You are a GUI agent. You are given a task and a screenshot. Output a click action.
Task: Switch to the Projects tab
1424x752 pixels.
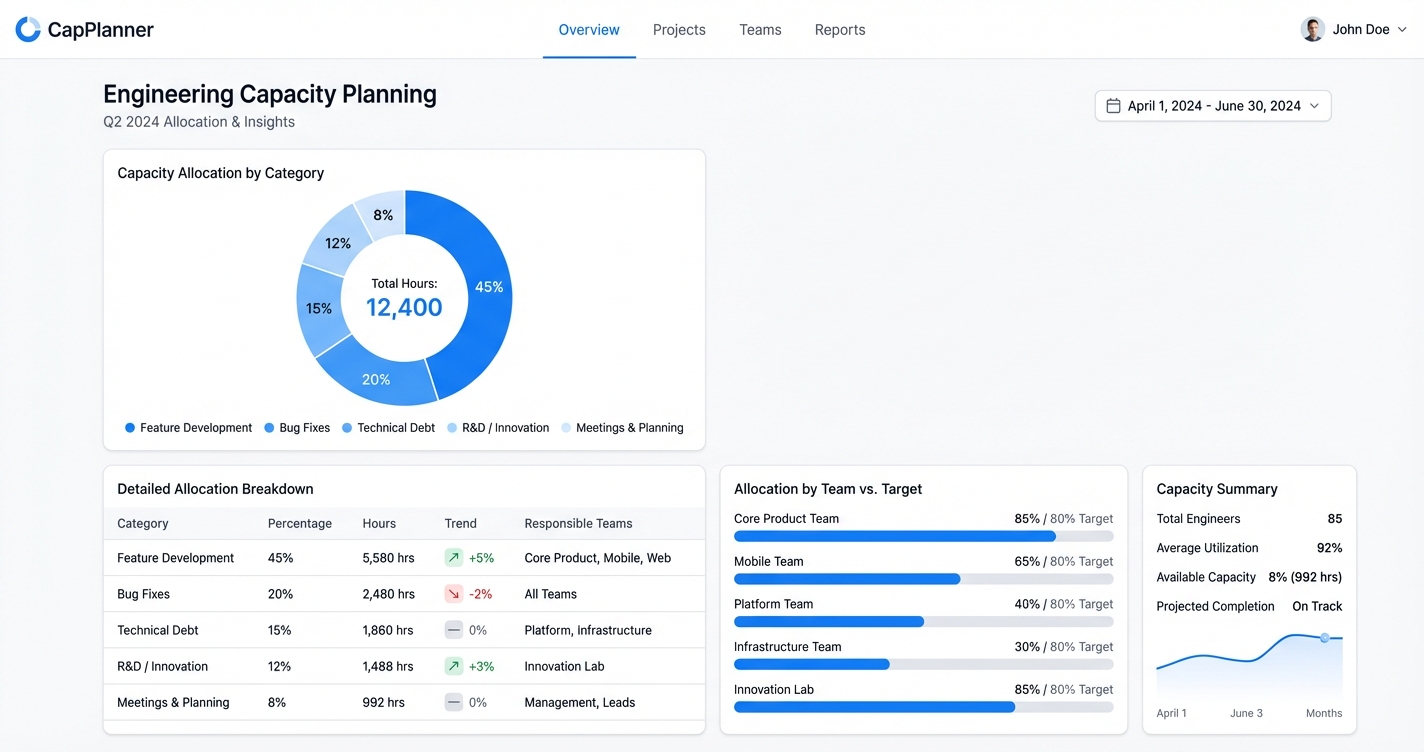678,29
